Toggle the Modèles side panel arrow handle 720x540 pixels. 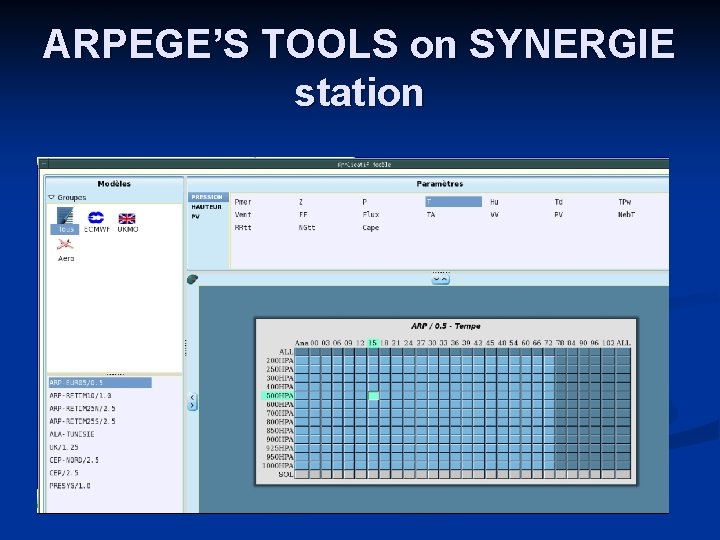(192, 401)
